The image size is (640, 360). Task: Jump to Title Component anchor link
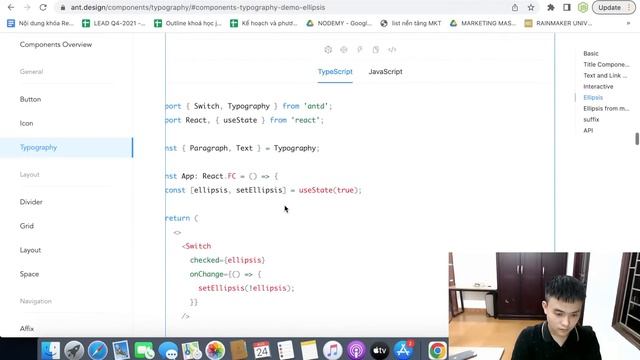pos(606,64)
